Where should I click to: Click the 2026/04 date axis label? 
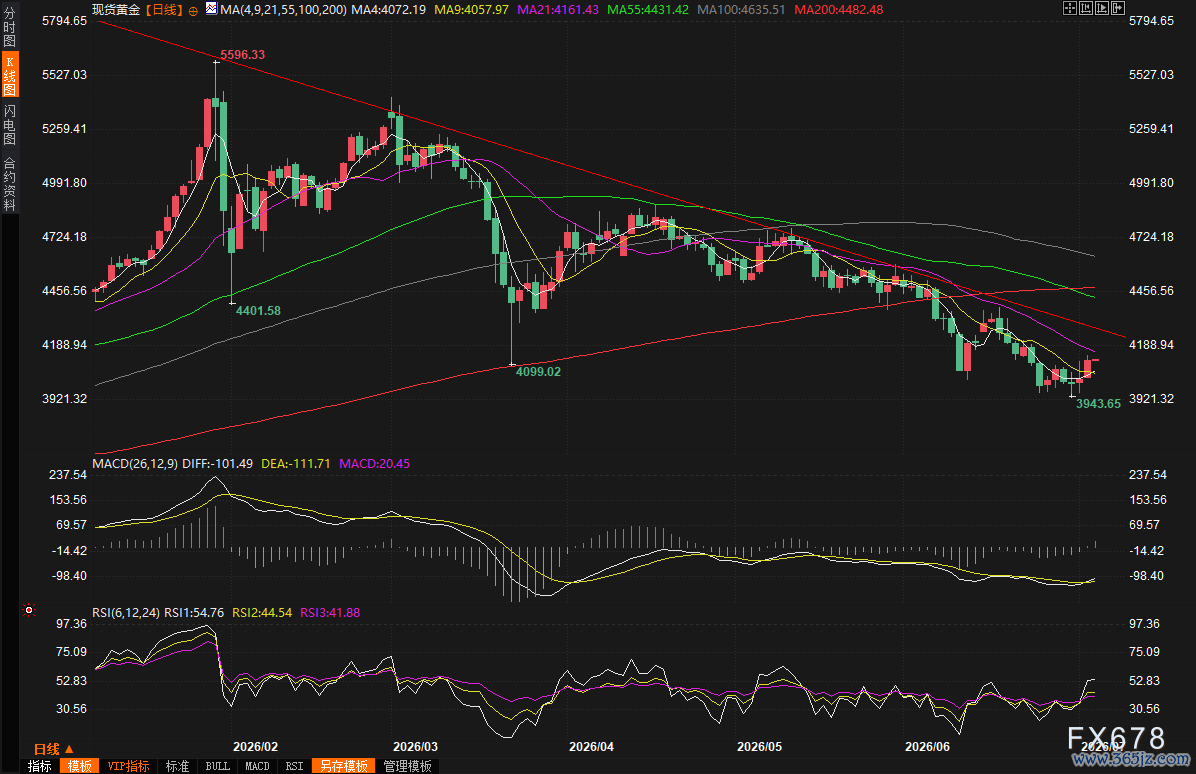coord(591,747)
